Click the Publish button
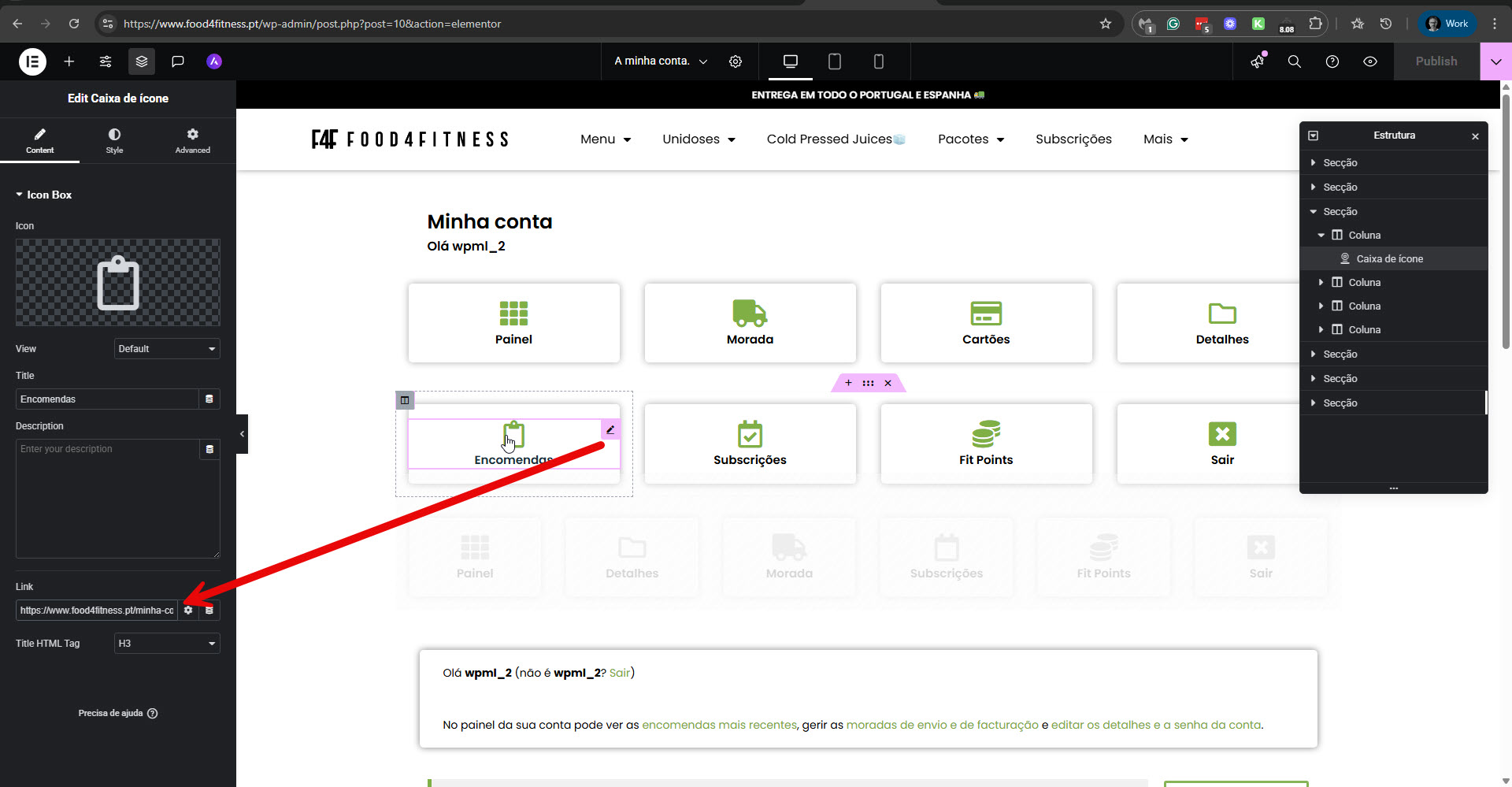The height and width of the screenshot is (787, 1512). (1436, 61)
